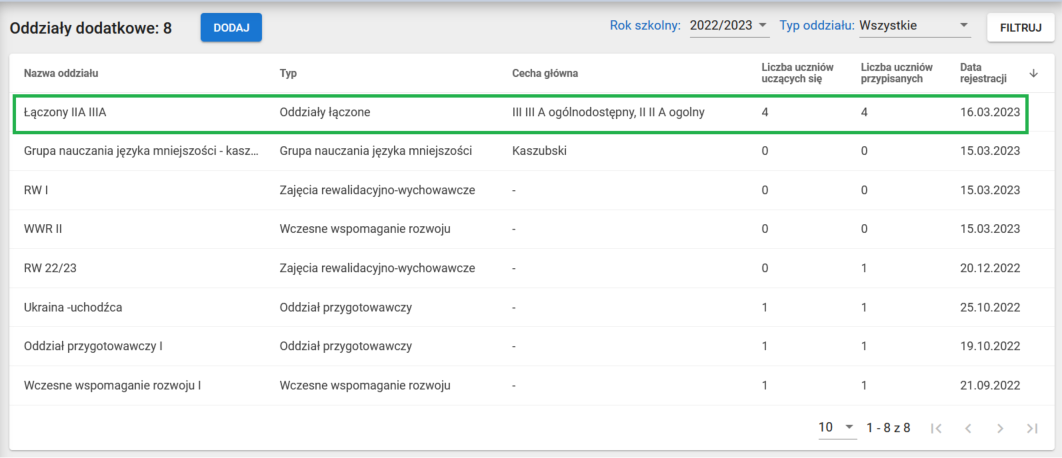
Task: Expand the Typ oddziału dropdown
Action: pos(914,25)
